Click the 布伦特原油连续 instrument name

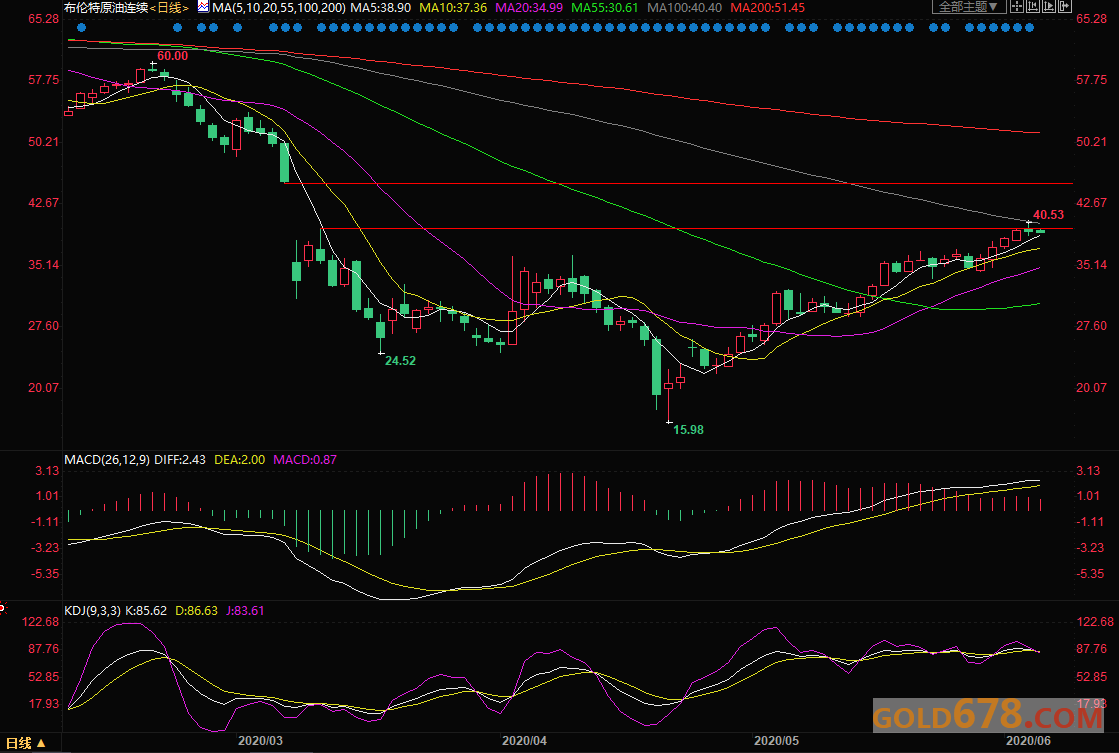[106, 8]
